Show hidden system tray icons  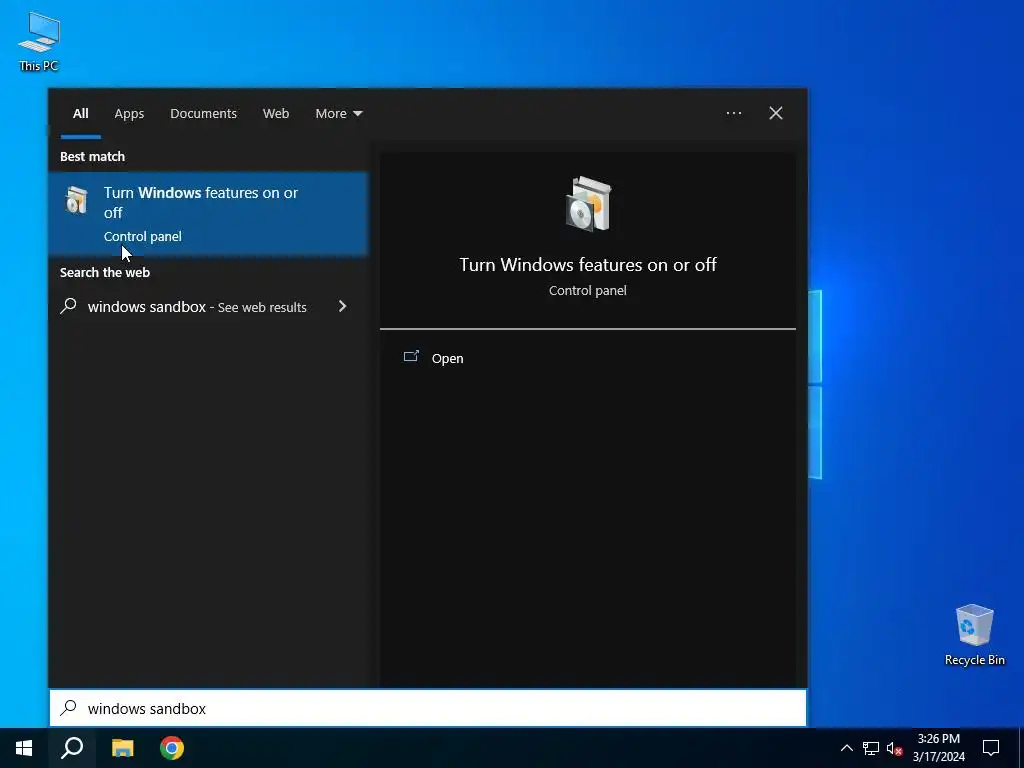pos(846,748)
